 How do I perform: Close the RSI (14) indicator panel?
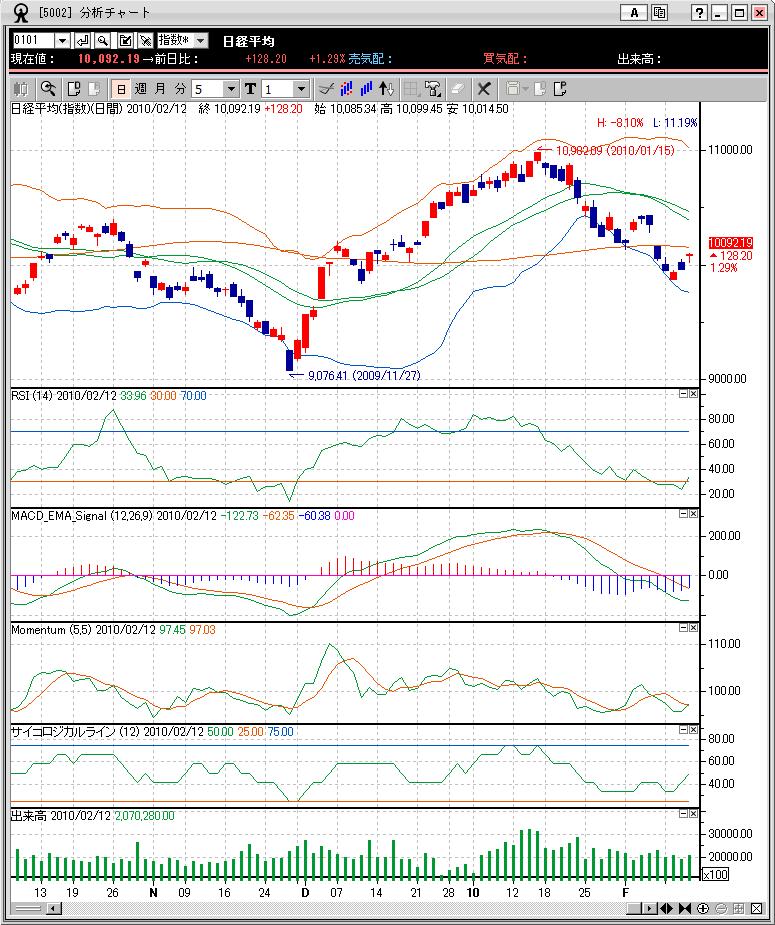point(693,394)
